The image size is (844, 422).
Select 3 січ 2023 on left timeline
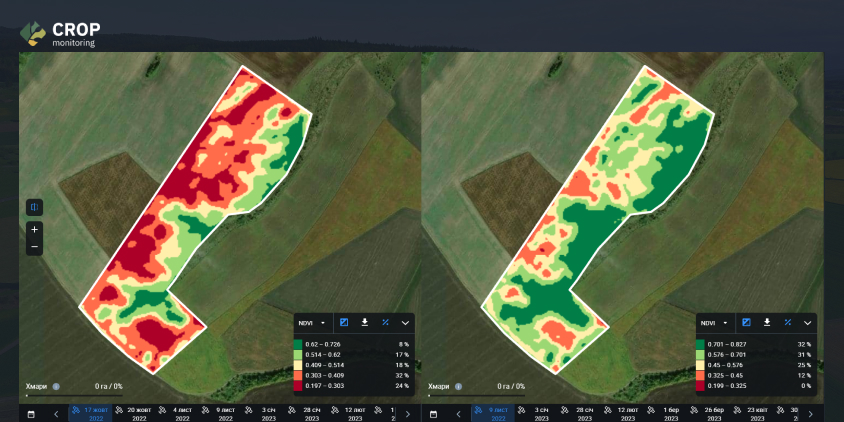point(262,413)
